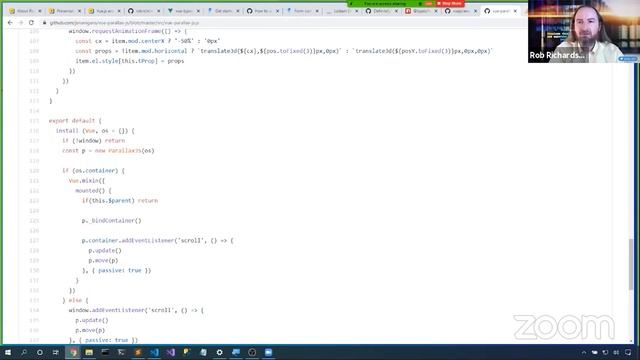Open purple Visual Studio from the taskbar
This screenshot has width=640, height=360.
click(x=171, y=352)
